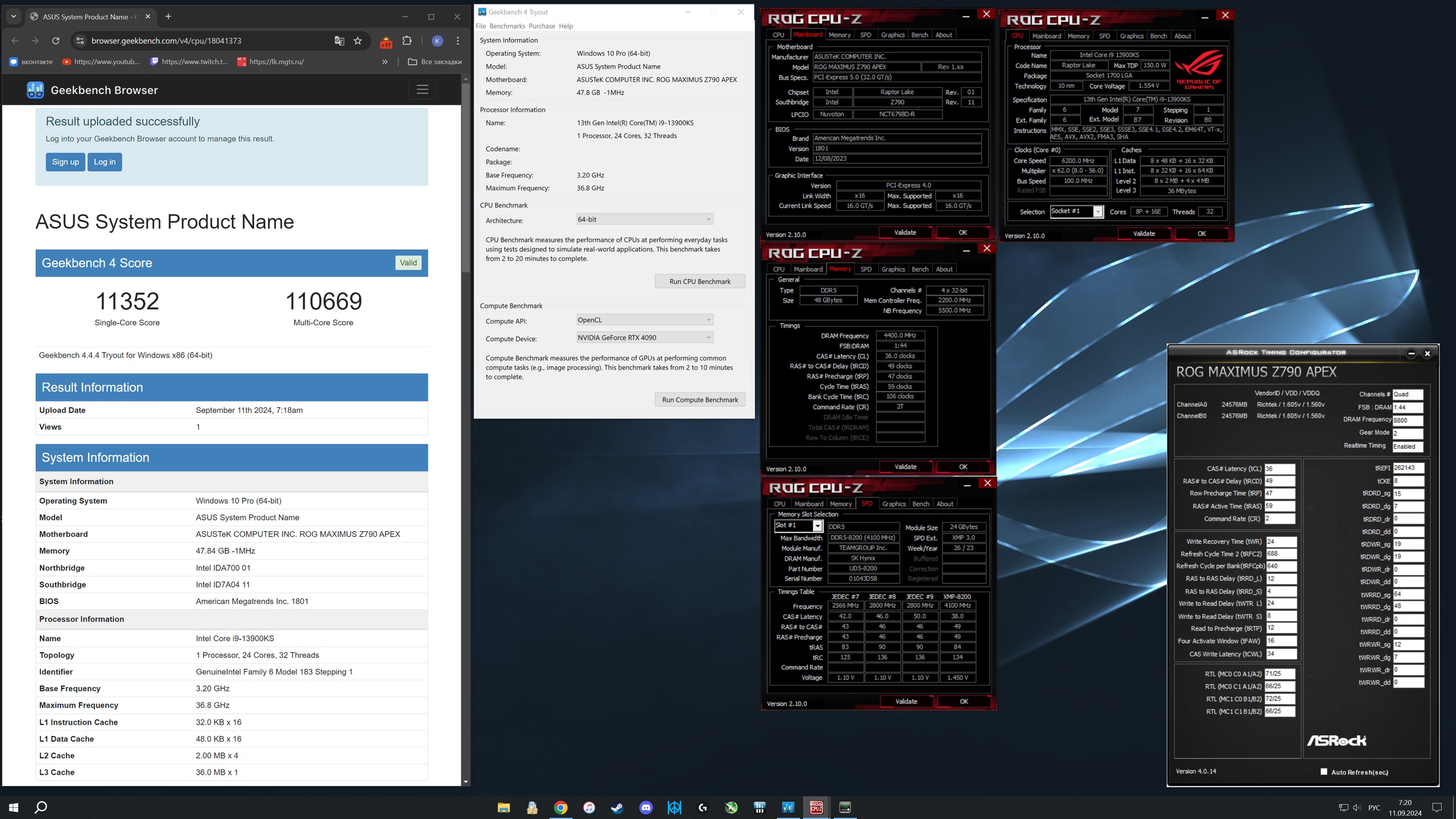Click the Valid badge on Geekbench 4 Score

coord(408,263)
